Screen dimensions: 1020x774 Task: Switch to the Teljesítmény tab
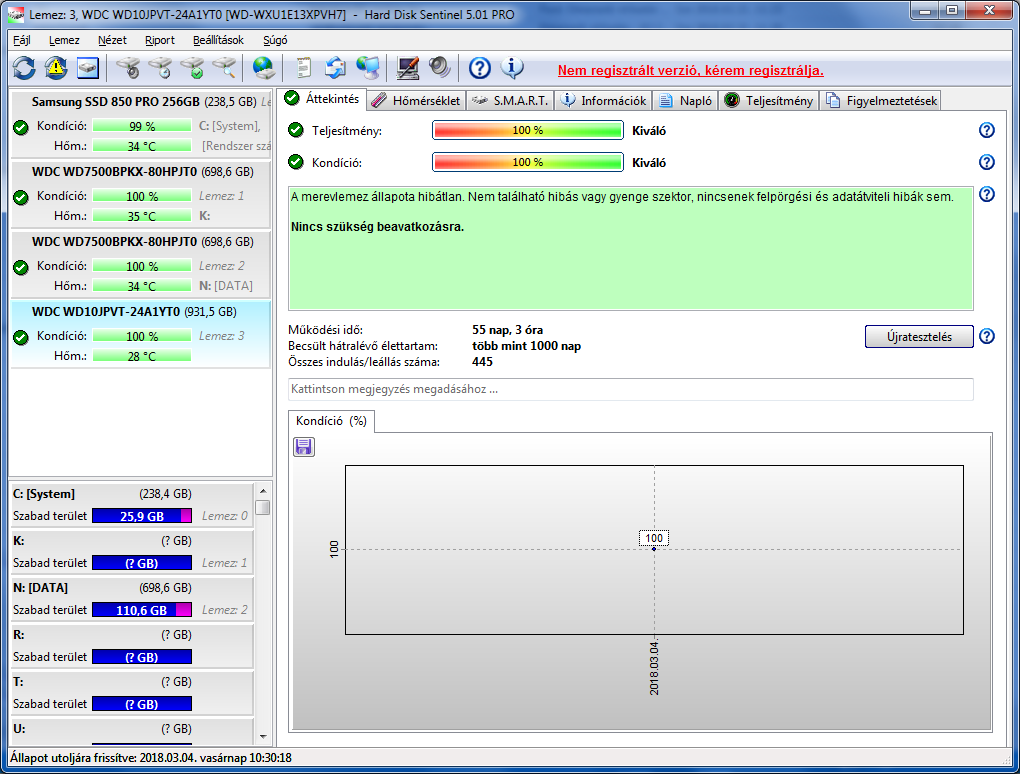click(x=769, y=101)
